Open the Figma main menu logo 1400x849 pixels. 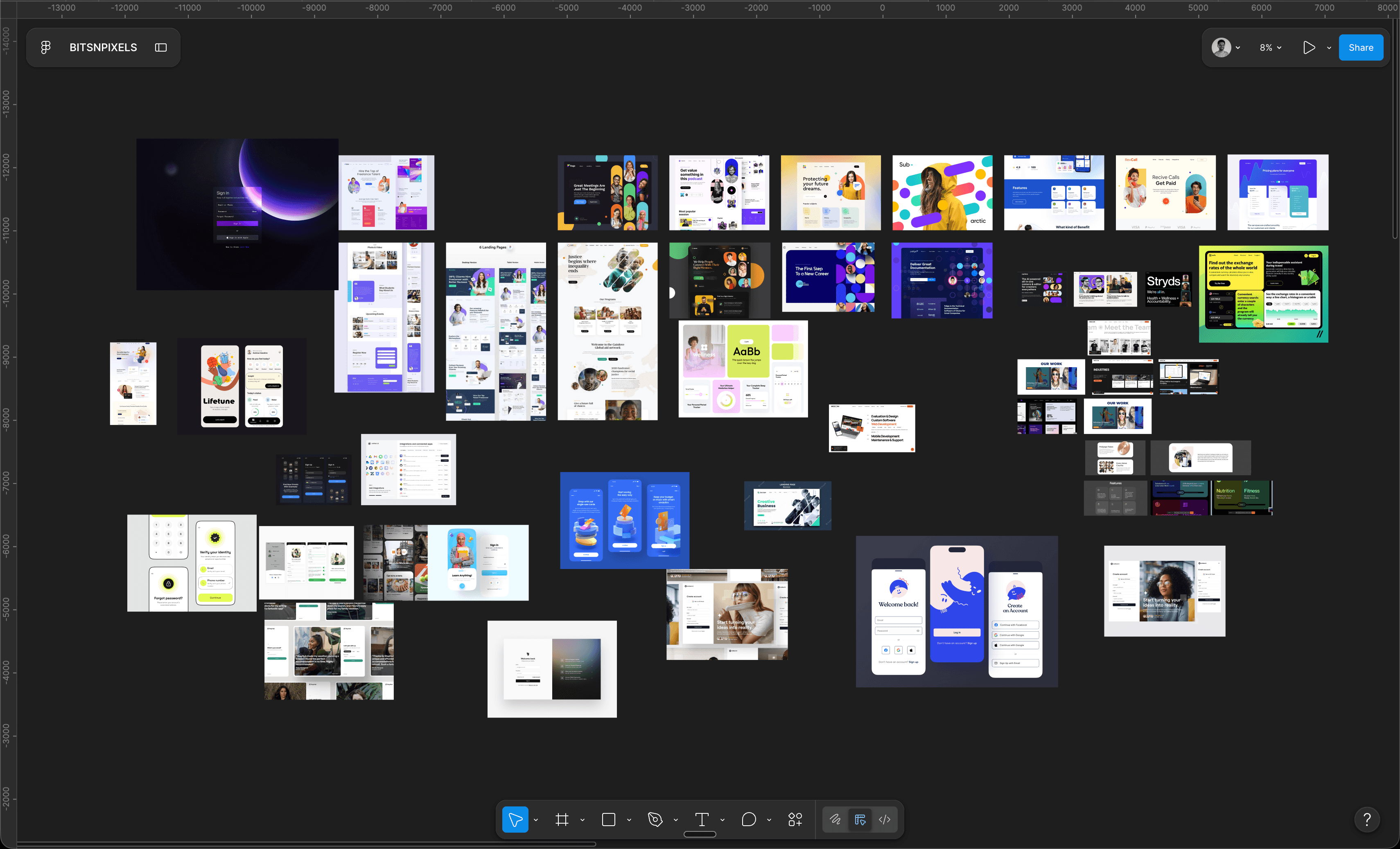46,48
